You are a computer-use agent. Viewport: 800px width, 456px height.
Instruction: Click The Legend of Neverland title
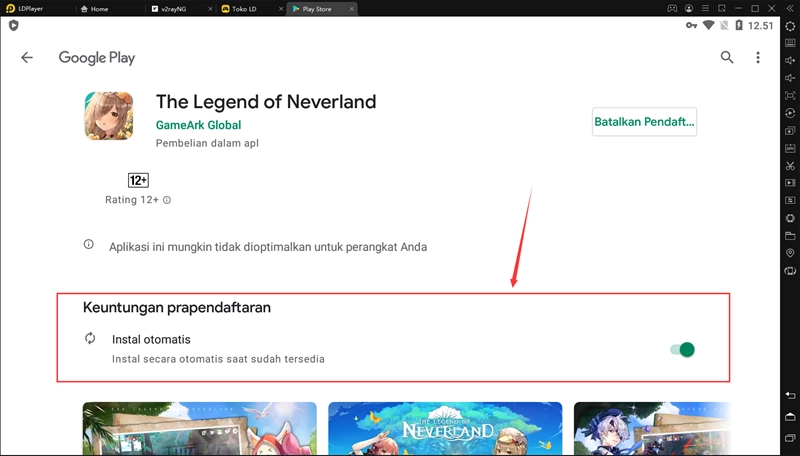pos(266,102)
